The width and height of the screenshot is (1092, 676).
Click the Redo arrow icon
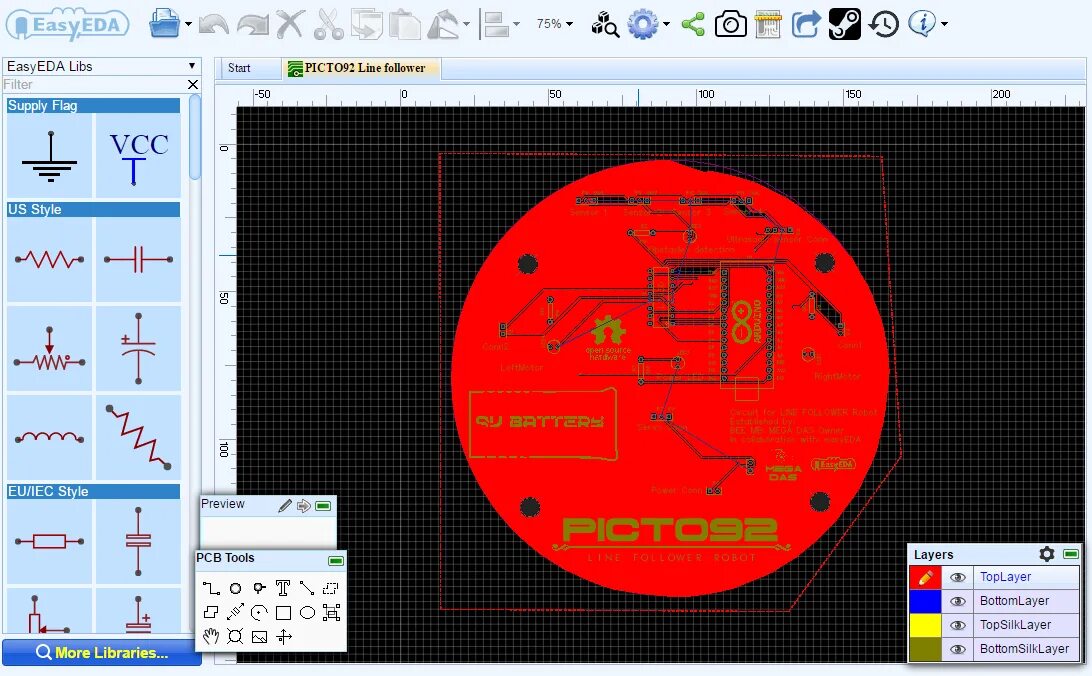(x=253, y=24)
